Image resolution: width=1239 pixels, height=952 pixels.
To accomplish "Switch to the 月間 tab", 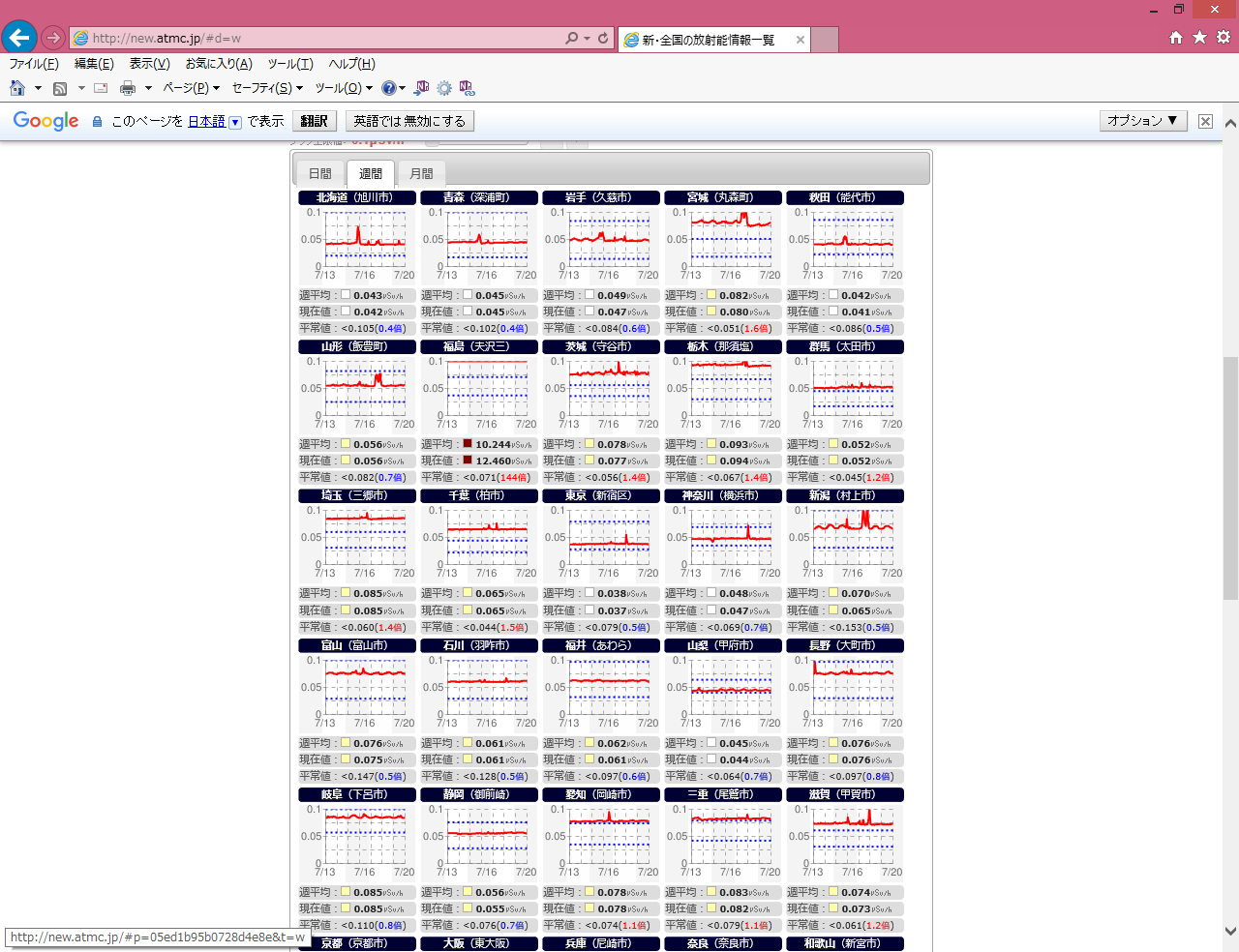I will click(421, 174).
